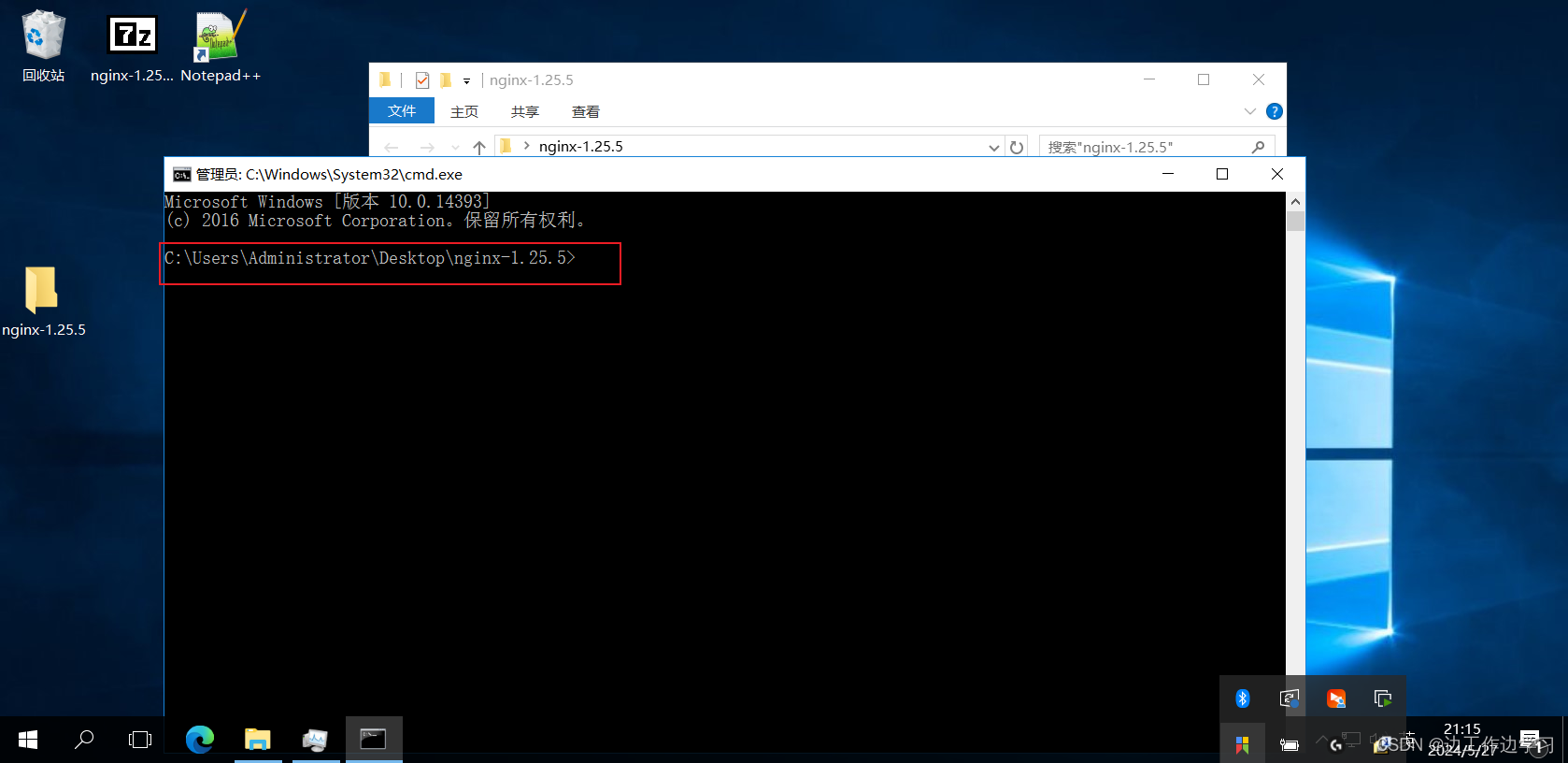Open Explorer help question mark icon
This screenshot has width=1568, height=763.
tap(1274, 111)
